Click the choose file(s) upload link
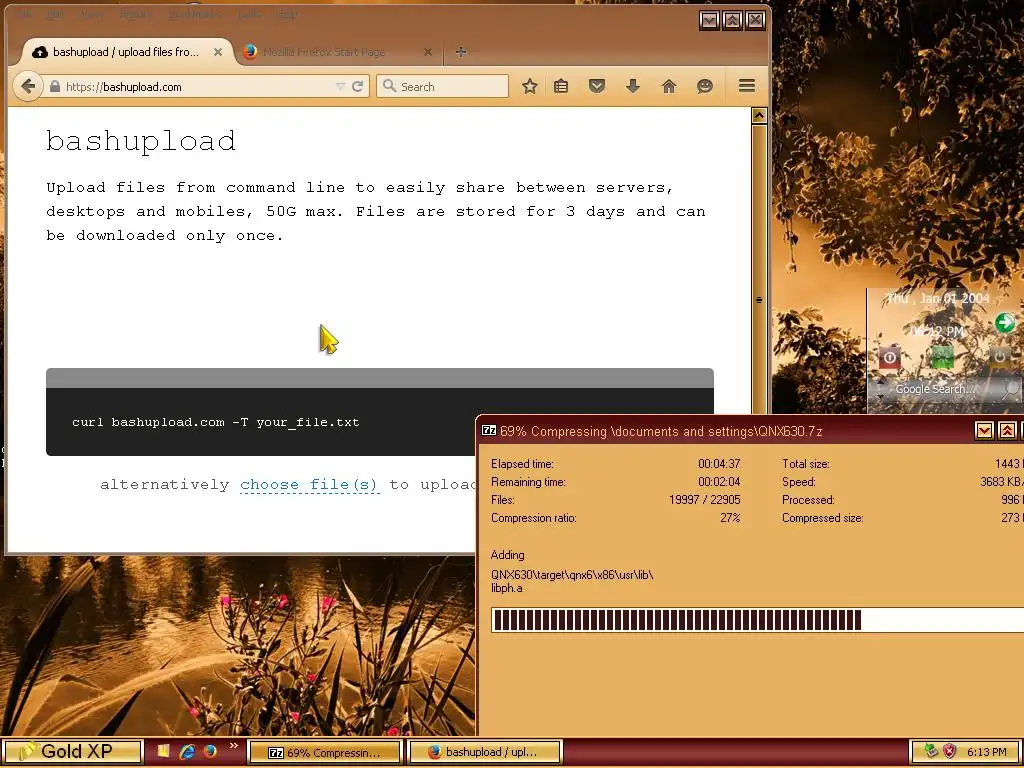The image size is (1024, 768). [309, 485]
